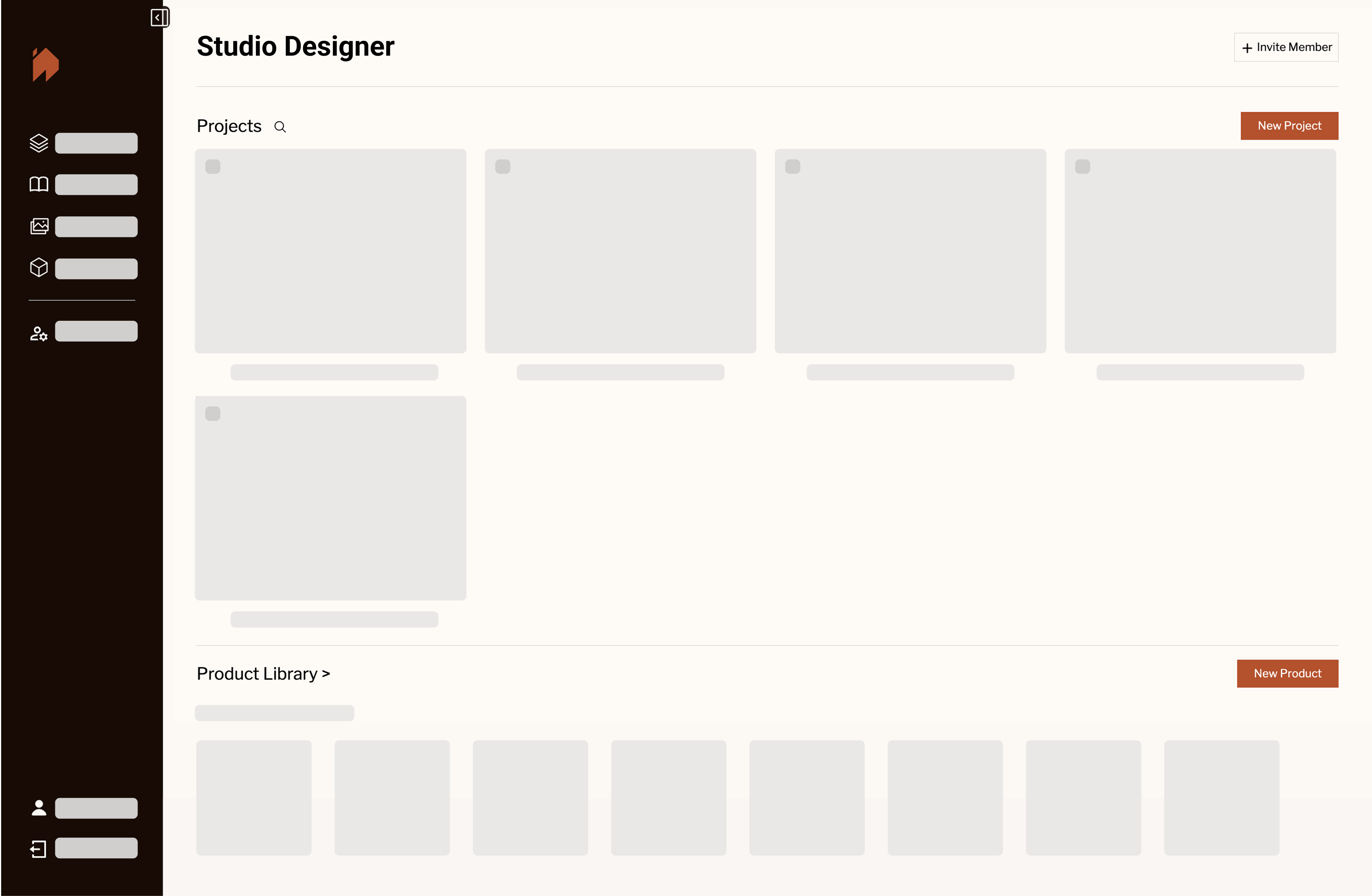Click the search icon beside Projects

tap(280, 127)
